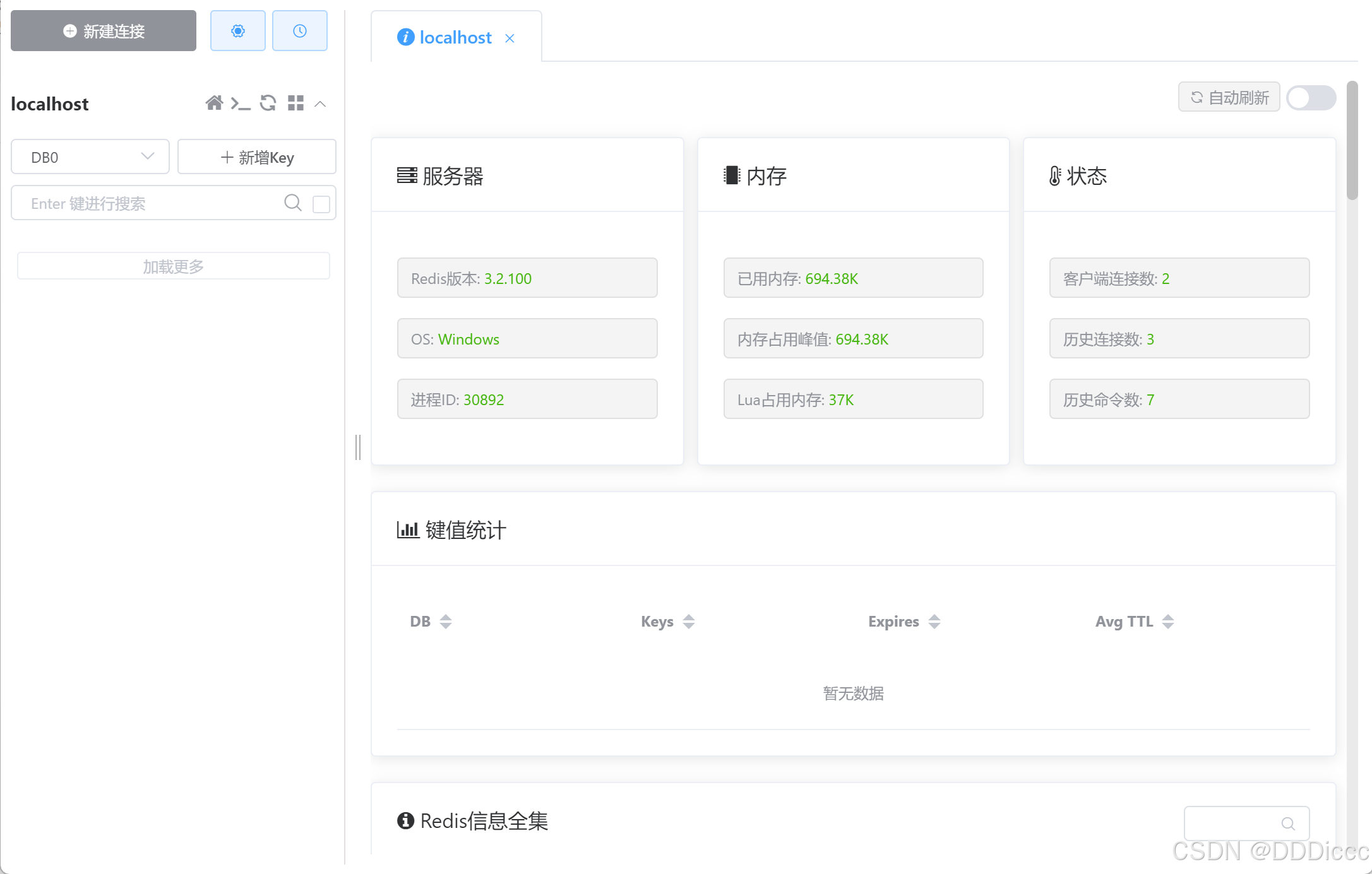Click the refresh icon beside localhost

tap(268, 103)
